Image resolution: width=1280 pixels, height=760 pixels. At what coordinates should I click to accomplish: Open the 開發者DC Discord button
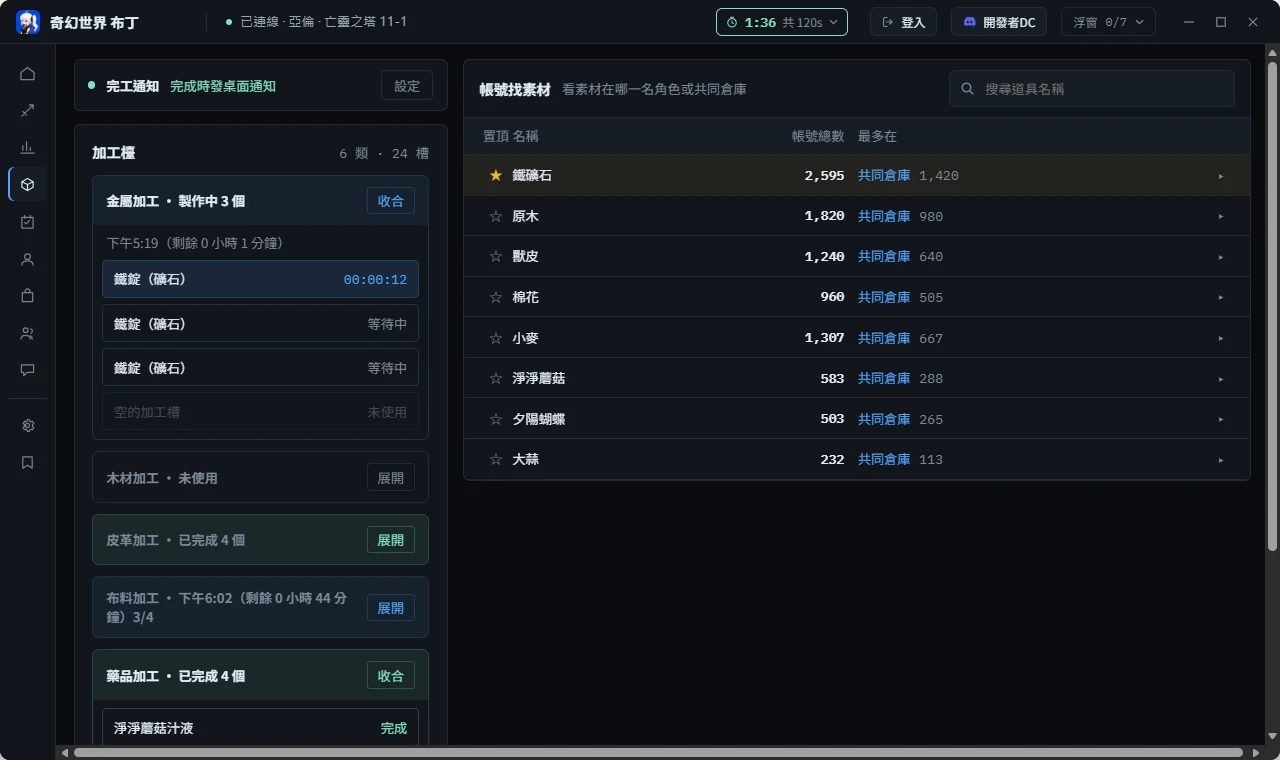pyautogui.click(x=999, y=22)
